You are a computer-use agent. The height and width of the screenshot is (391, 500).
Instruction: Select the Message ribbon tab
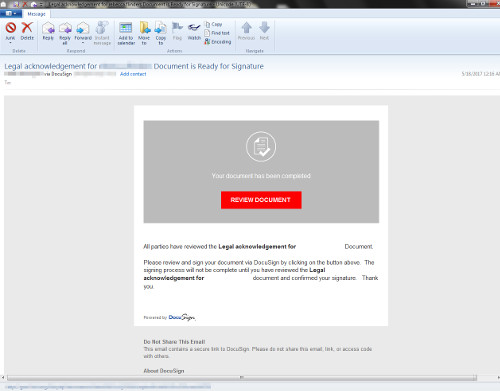click(x=36, y=14)
